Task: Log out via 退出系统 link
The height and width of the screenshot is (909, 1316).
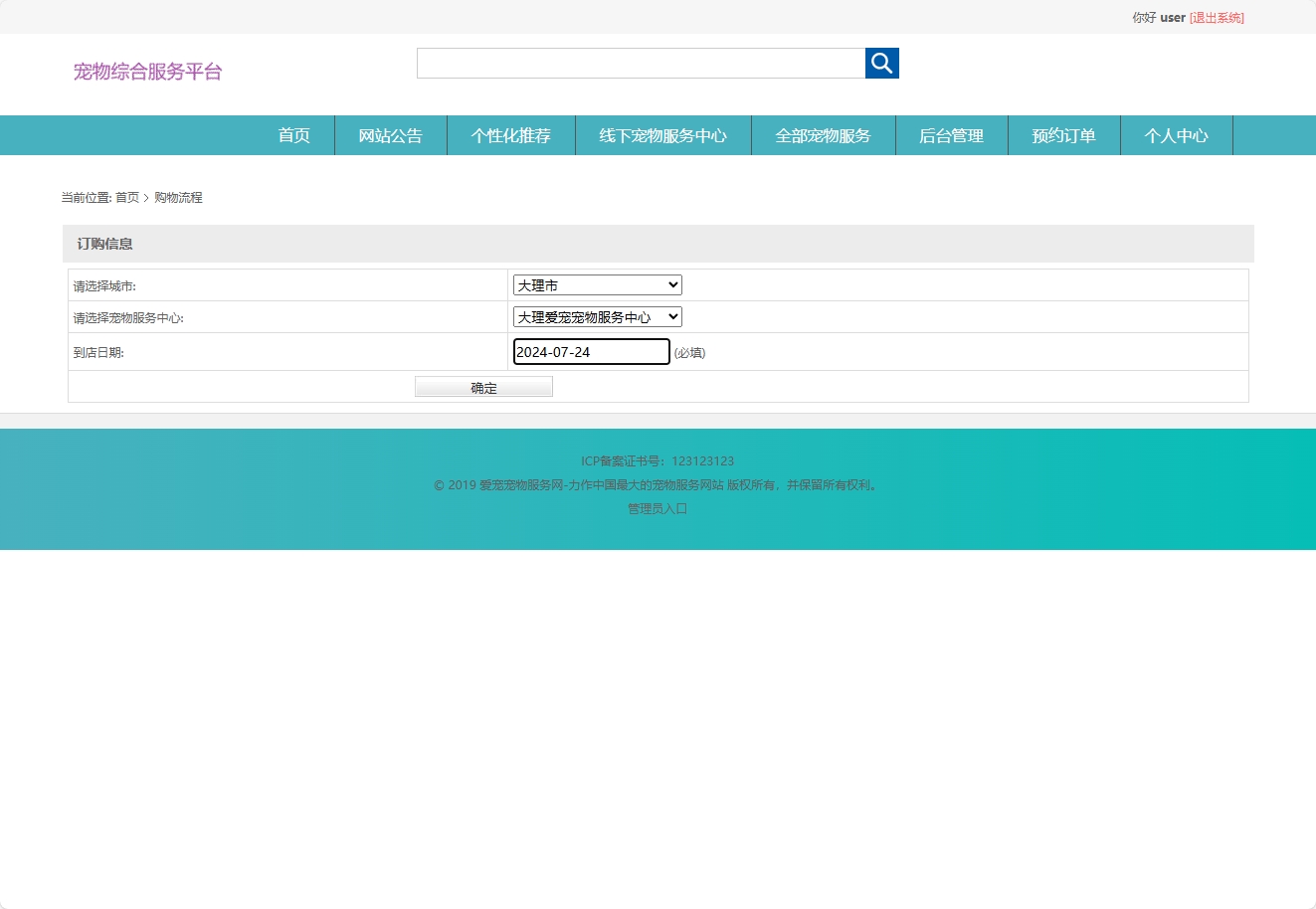Action: point(1217,18)
